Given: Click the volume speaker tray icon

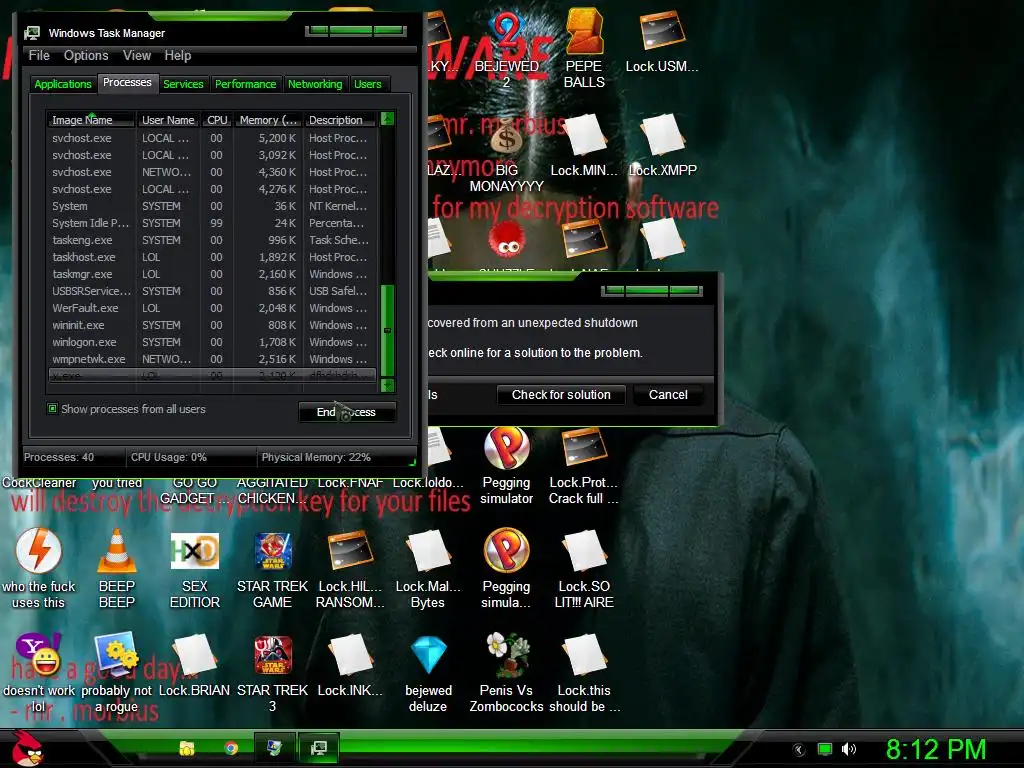Looking at the screenshot, I should tap(849, 749).
